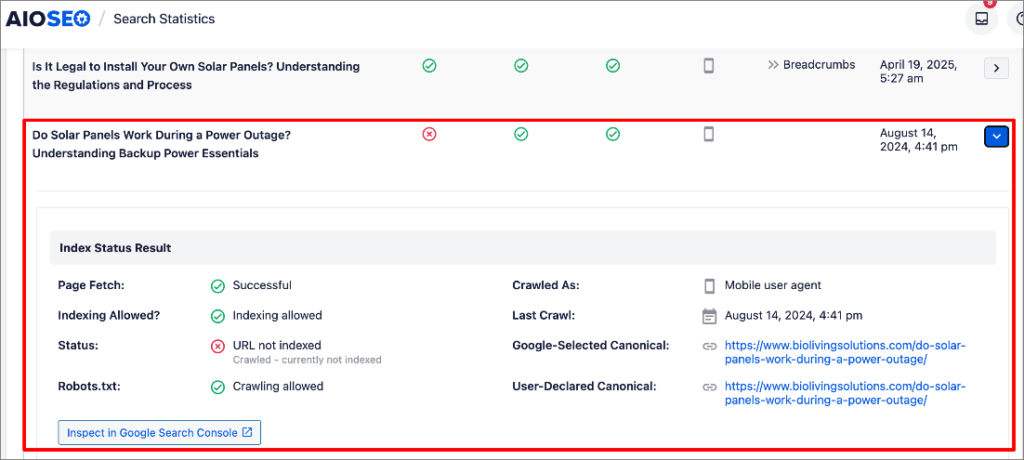Select the Do Solar Panels Work post title
The image size is (1024, 460).
(161, 144)
